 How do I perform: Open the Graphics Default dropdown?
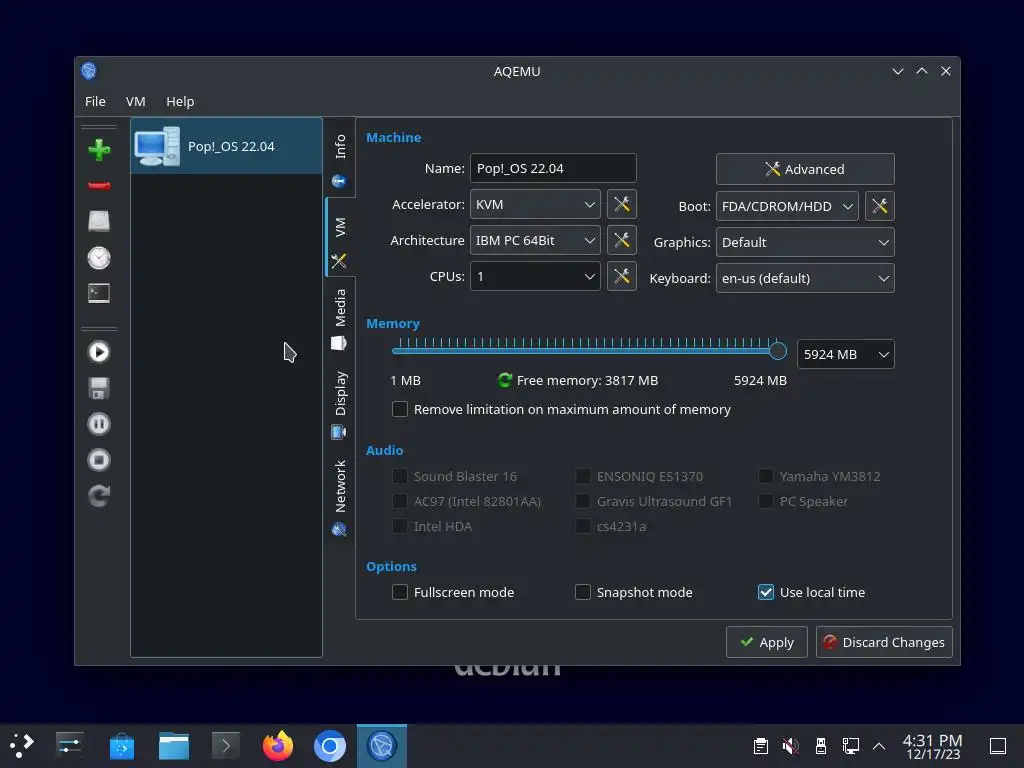tap(805, 242)
